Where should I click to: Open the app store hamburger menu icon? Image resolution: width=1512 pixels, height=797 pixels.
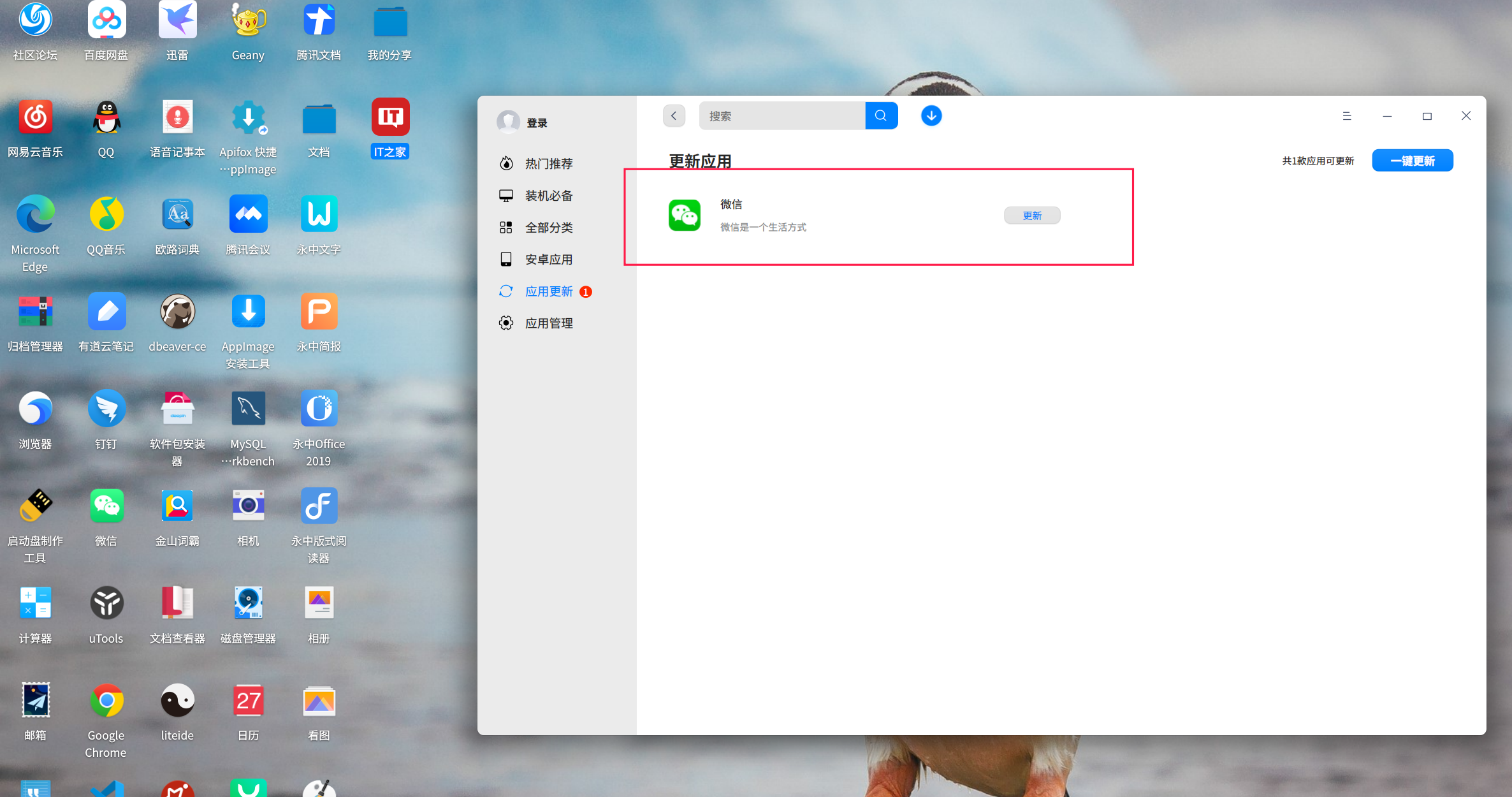click(1347, 115)
